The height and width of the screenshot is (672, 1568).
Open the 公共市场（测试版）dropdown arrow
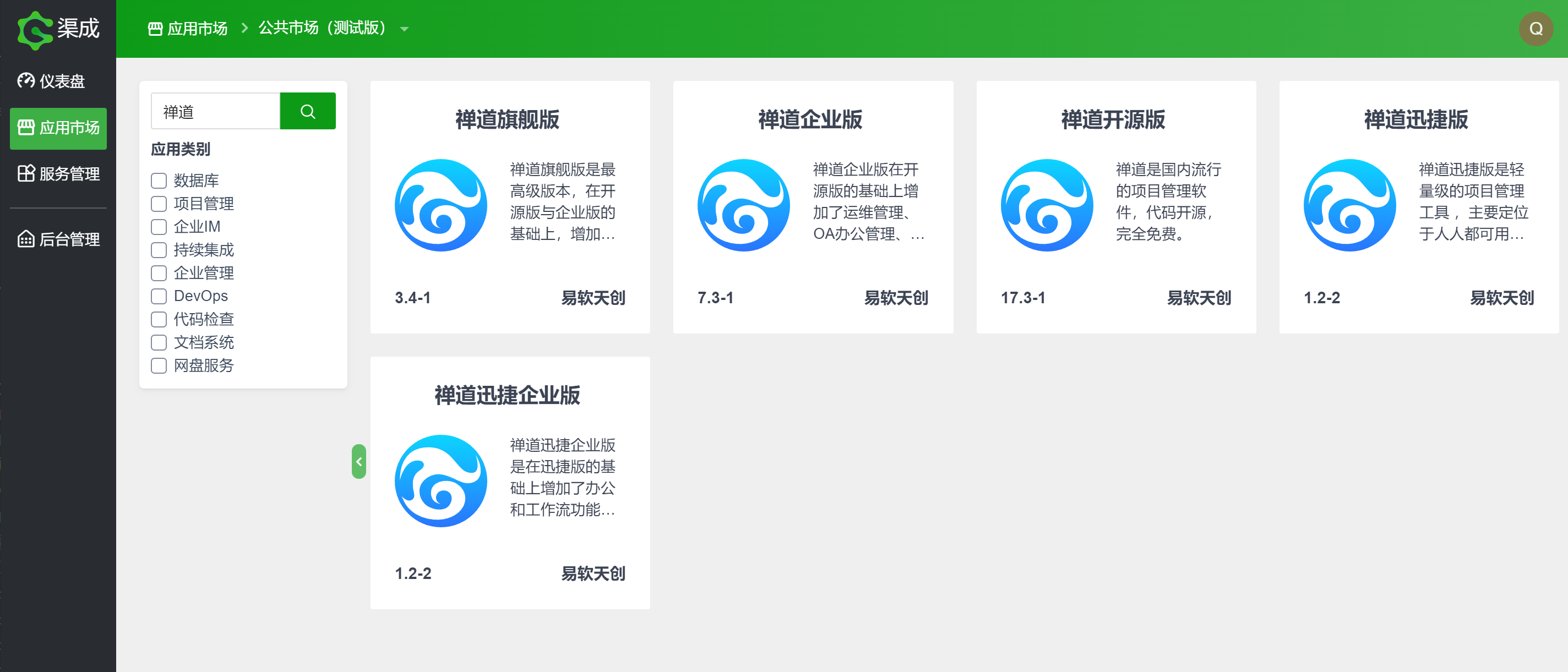pyautogui.click(x=404, y=29)
